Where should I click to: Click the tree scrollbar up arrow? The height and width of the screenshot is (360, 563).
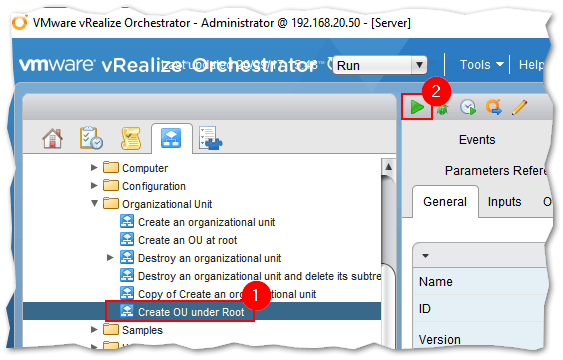pos(388,167)
